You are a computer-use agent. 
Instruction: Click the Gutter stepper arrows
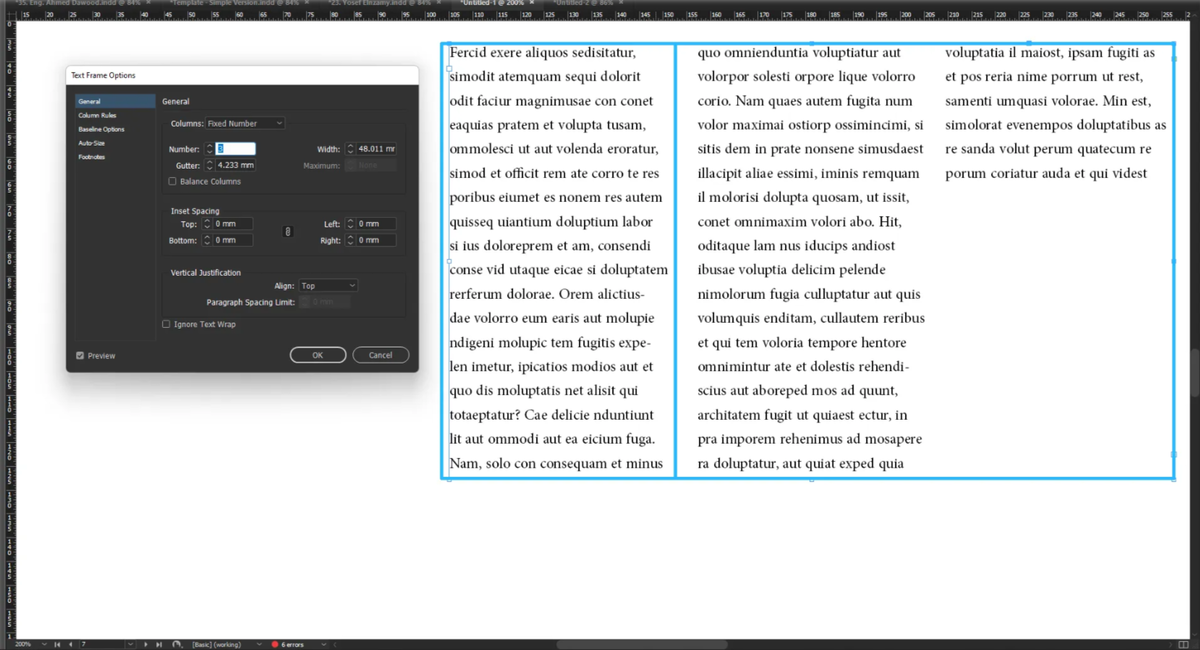click(x=210, y=165)
